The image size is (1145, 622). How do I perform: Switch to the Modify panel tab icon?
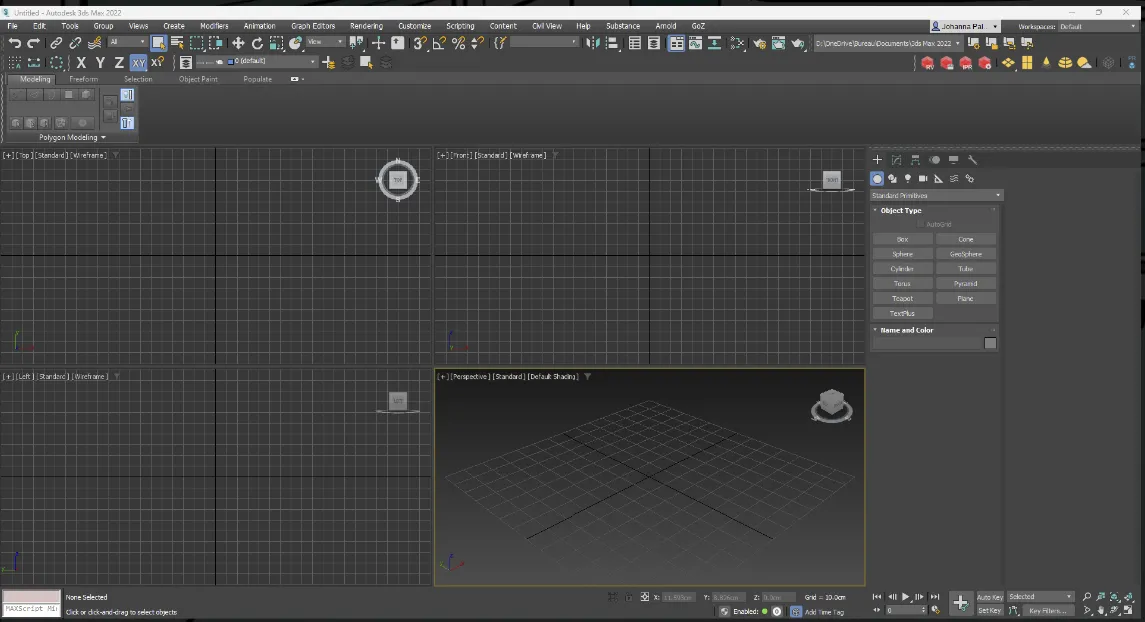(896, 159)
